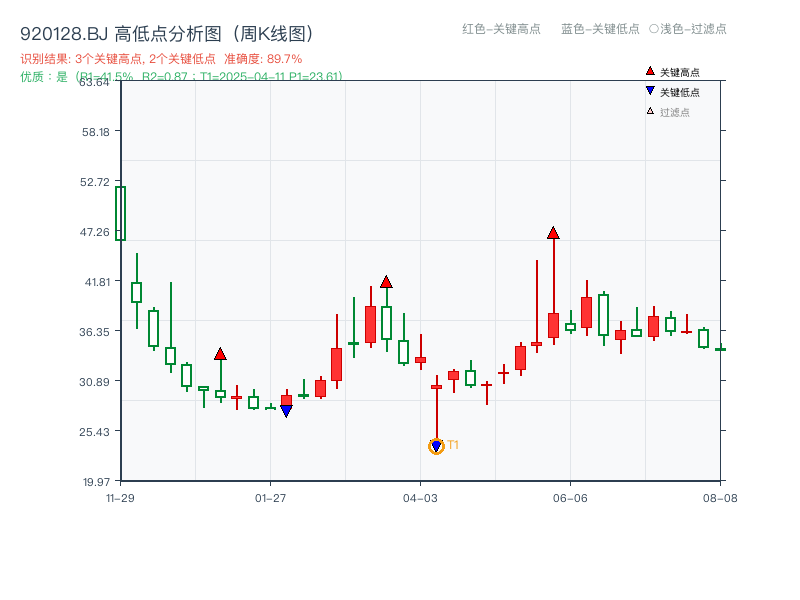800x600 pixels.
Task: Select the red triangle marker above the tallest June candle
Action: click(x=553, y=232)
